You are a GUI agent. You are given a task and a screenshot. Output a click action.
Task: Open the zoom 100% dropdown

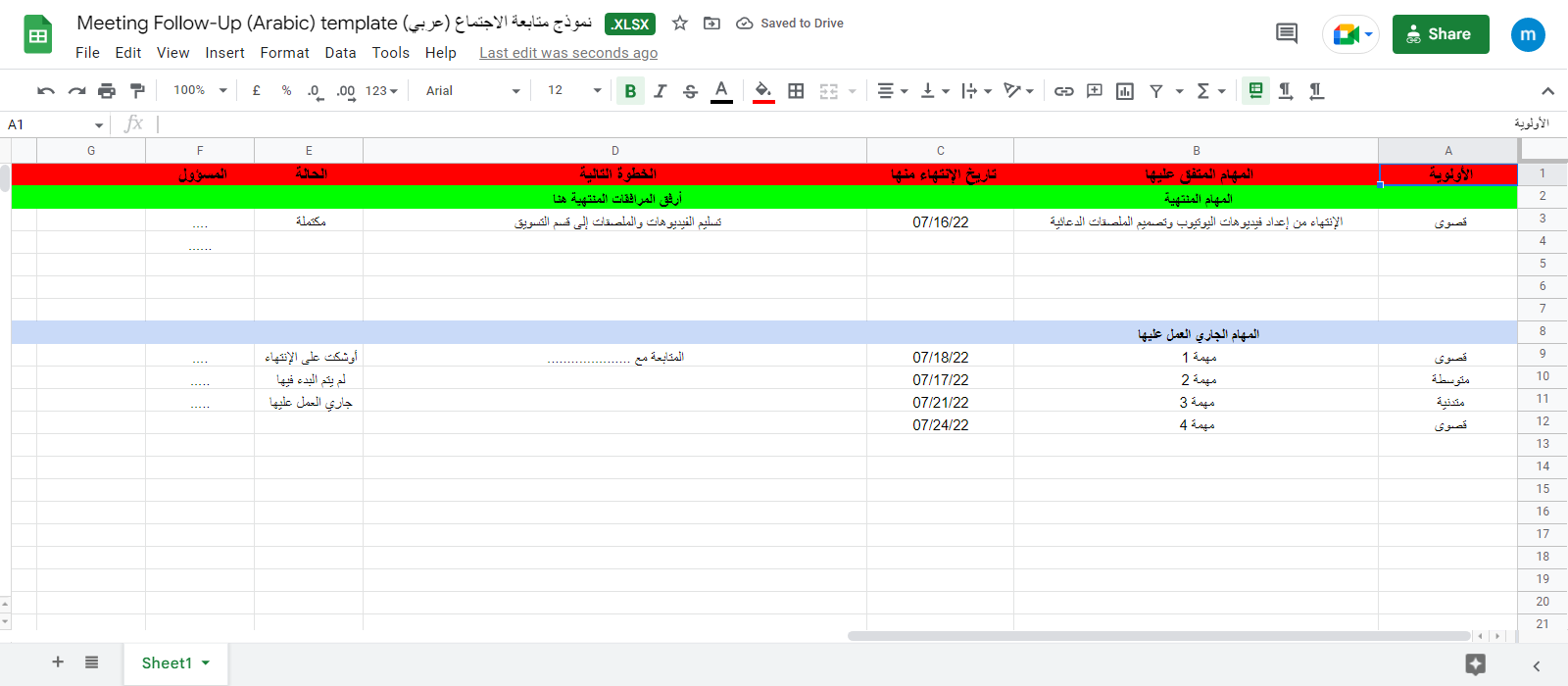coord(200,90)
